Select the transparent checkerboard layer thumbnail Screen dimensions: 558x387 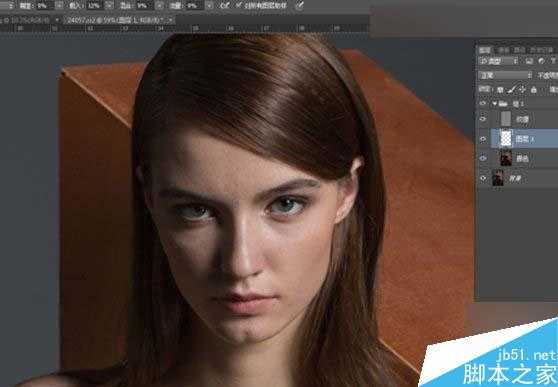pyautogui.click(x=506, y=138)
